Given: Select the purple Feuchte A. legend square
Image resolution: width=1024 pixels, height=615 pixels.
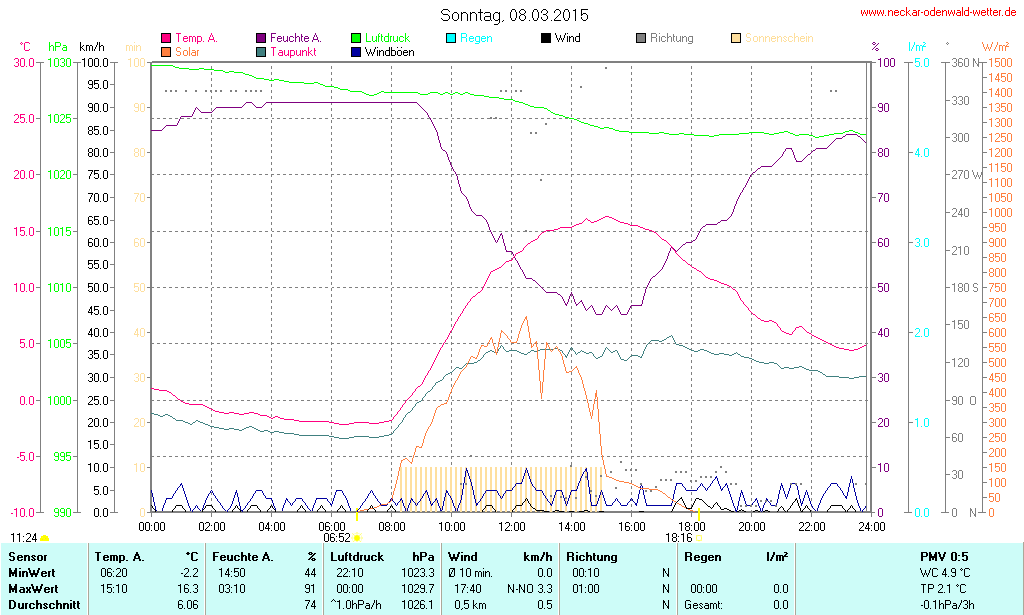Looking at the screenshot, I should tap(261, 38).
